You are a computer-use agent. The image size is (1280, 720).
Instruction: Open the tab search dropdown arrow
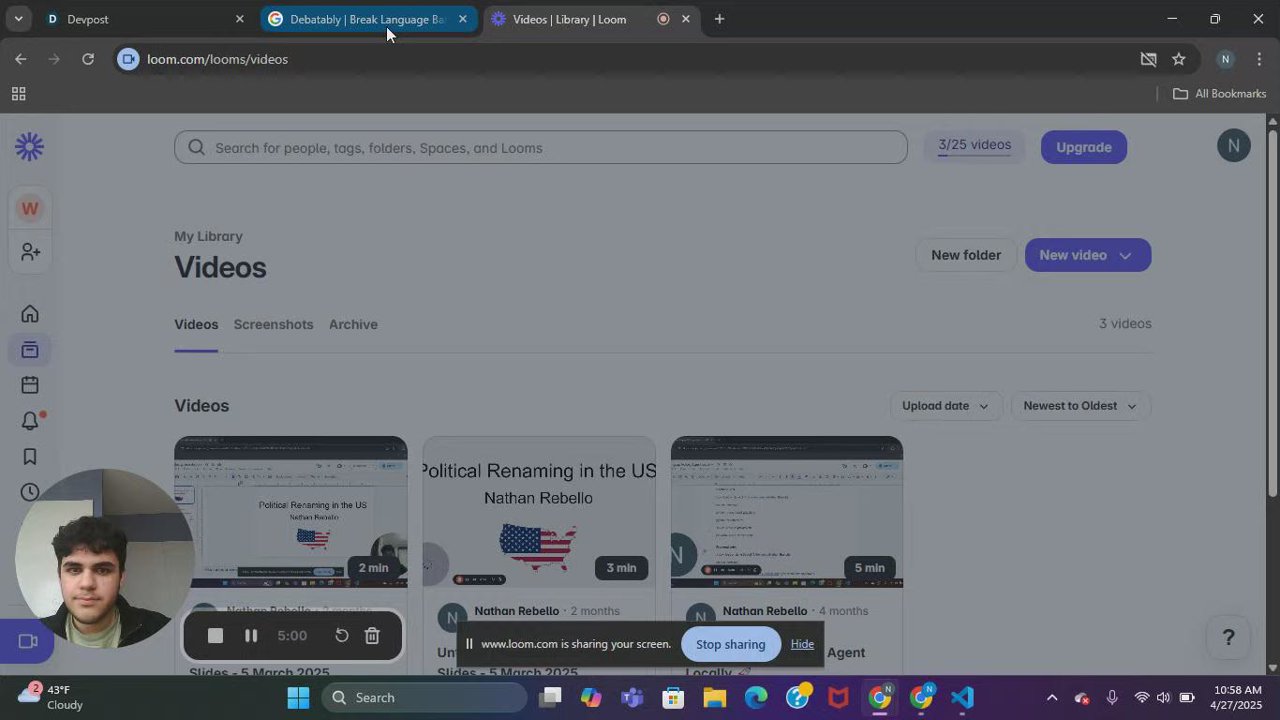click(x=18, y=19)
